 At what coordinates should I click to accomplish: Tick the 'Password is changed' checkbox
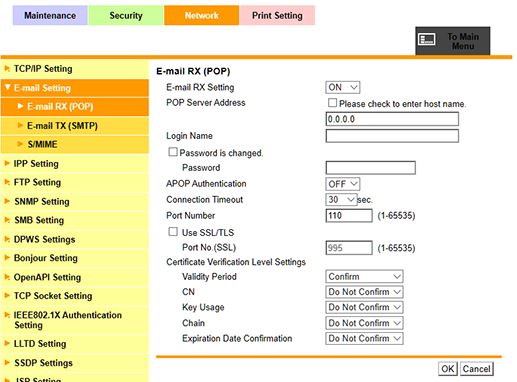[173, 152]
